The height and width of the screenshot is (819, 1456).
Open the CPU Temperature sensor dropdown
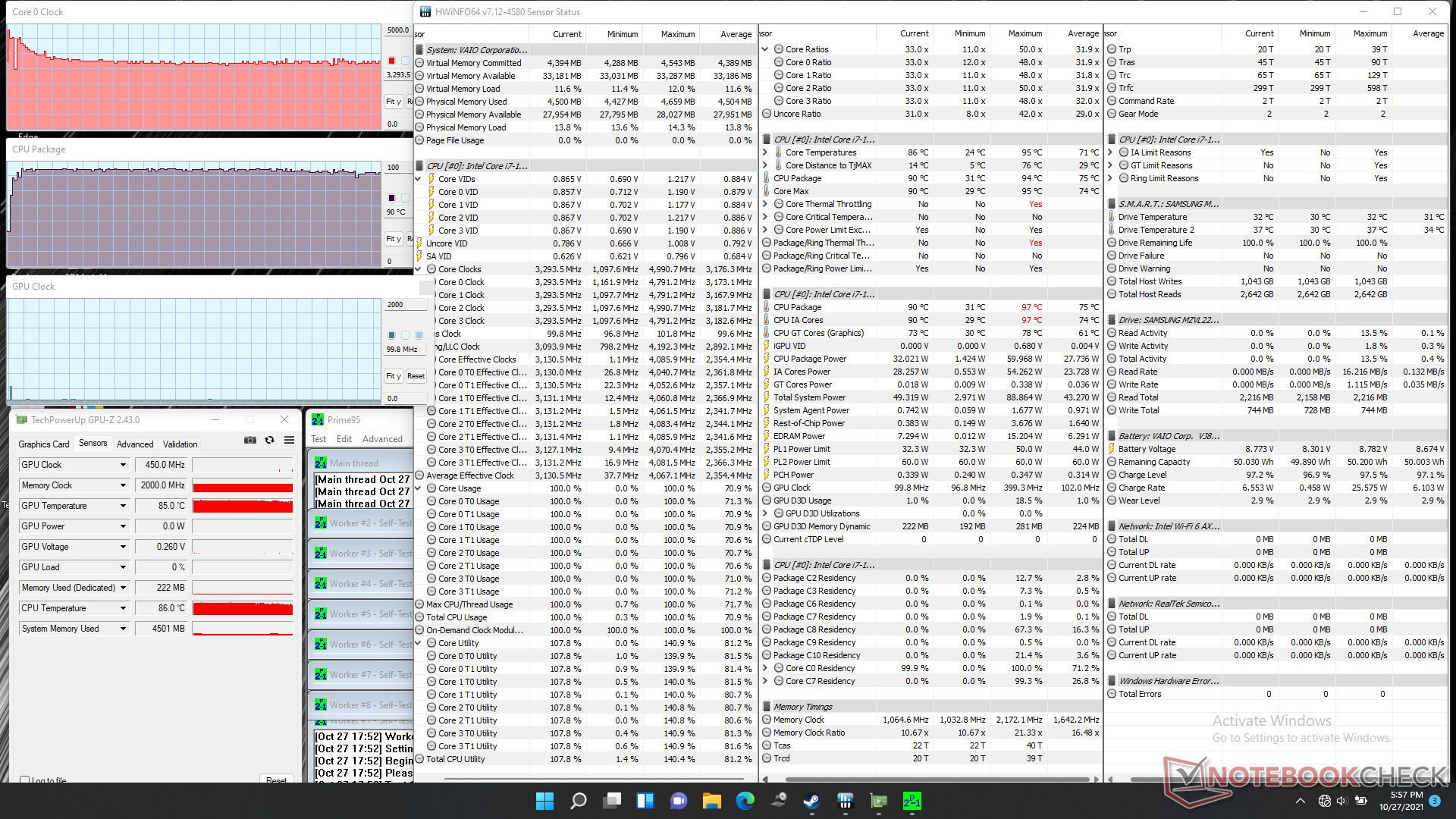tap(123, 608)
